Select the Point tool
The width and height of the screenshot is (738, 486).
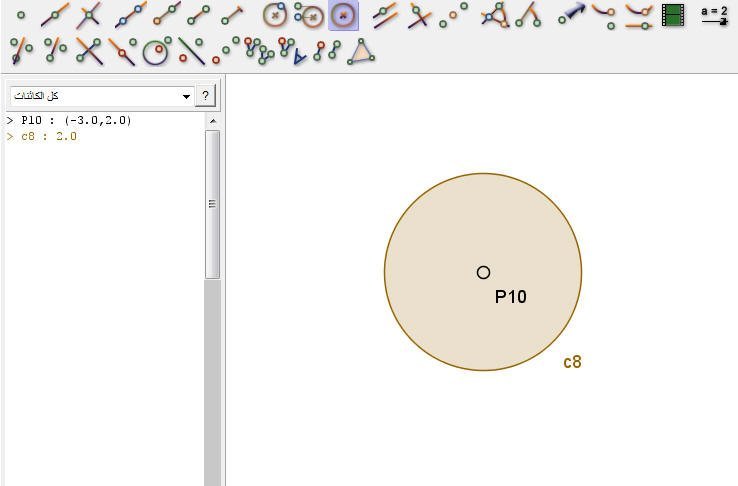coord(21,16)
